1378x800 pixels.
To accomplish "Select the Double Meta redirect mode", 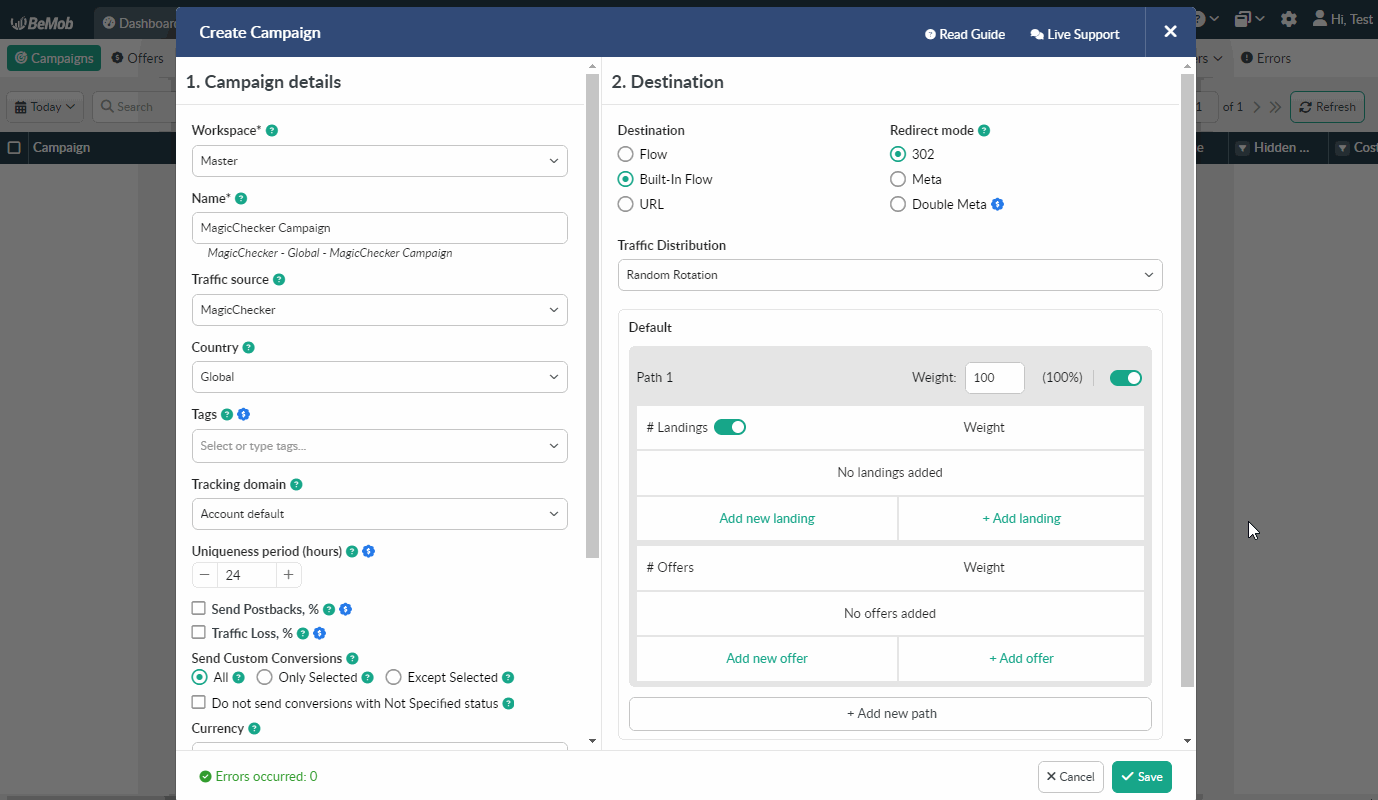I will click(x=898, y=204).
